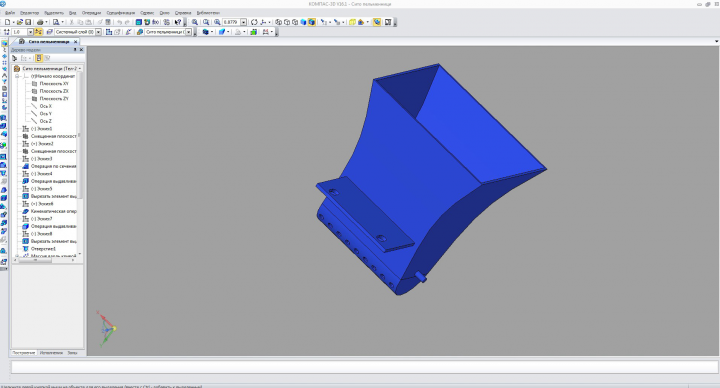Open the Сито пельменницы variant dropdown
The width and height of the screenshot is (720, 388).
pos(188,32)
